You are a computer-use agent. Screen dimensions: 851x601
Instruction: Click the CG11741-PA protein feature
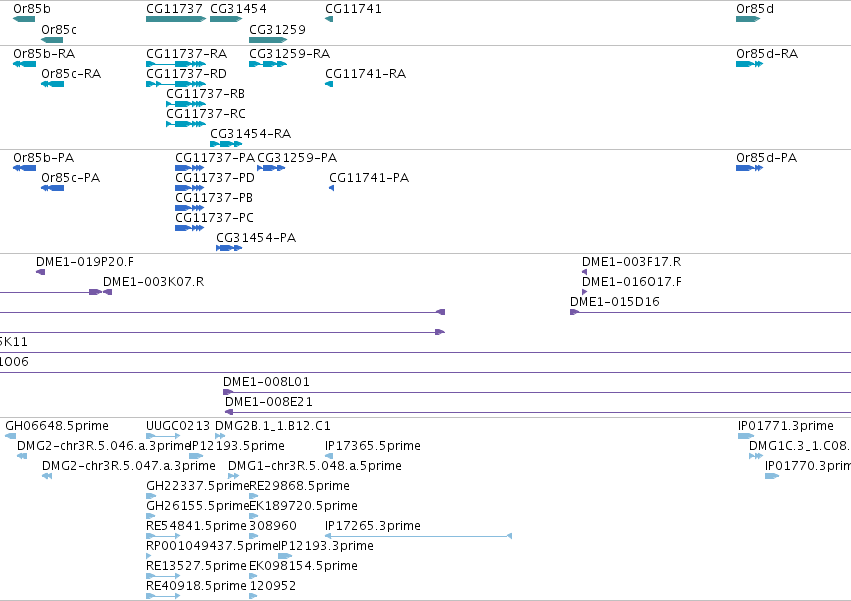pyautogui.click(x=332, y=188)
